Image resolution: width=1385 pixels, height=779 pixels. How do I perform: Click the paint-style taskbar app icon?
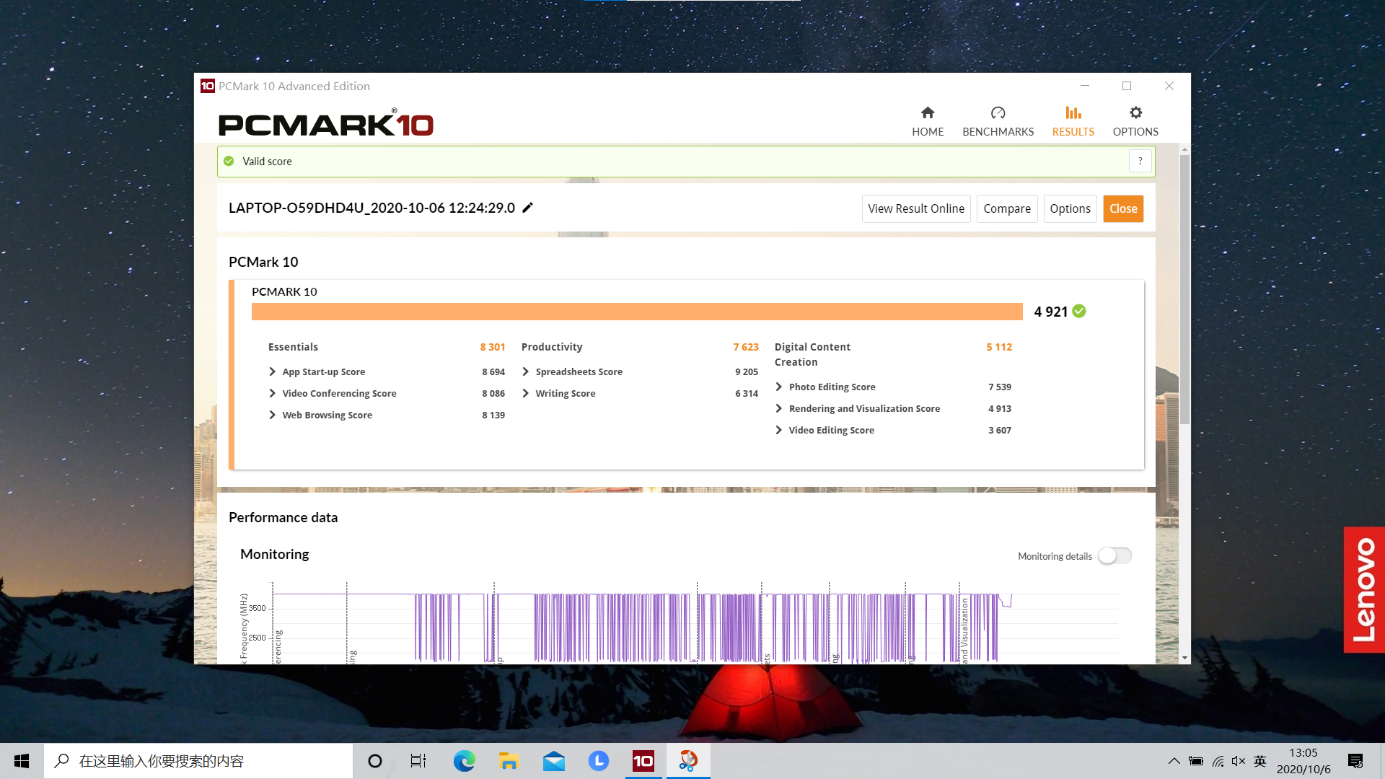tap(688, 761)
